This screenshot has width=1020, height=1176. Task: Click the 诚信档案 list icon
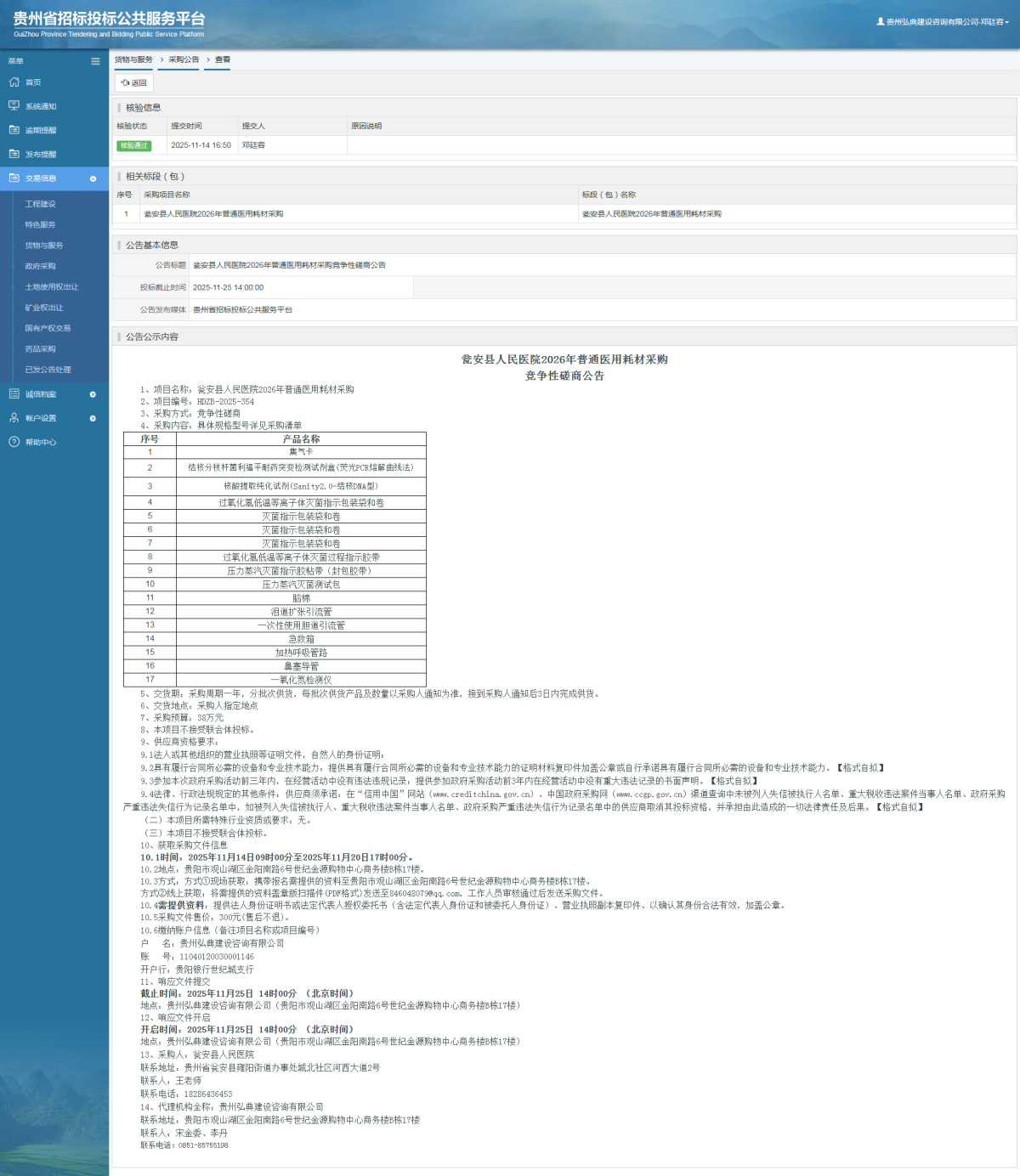[14, 394]
